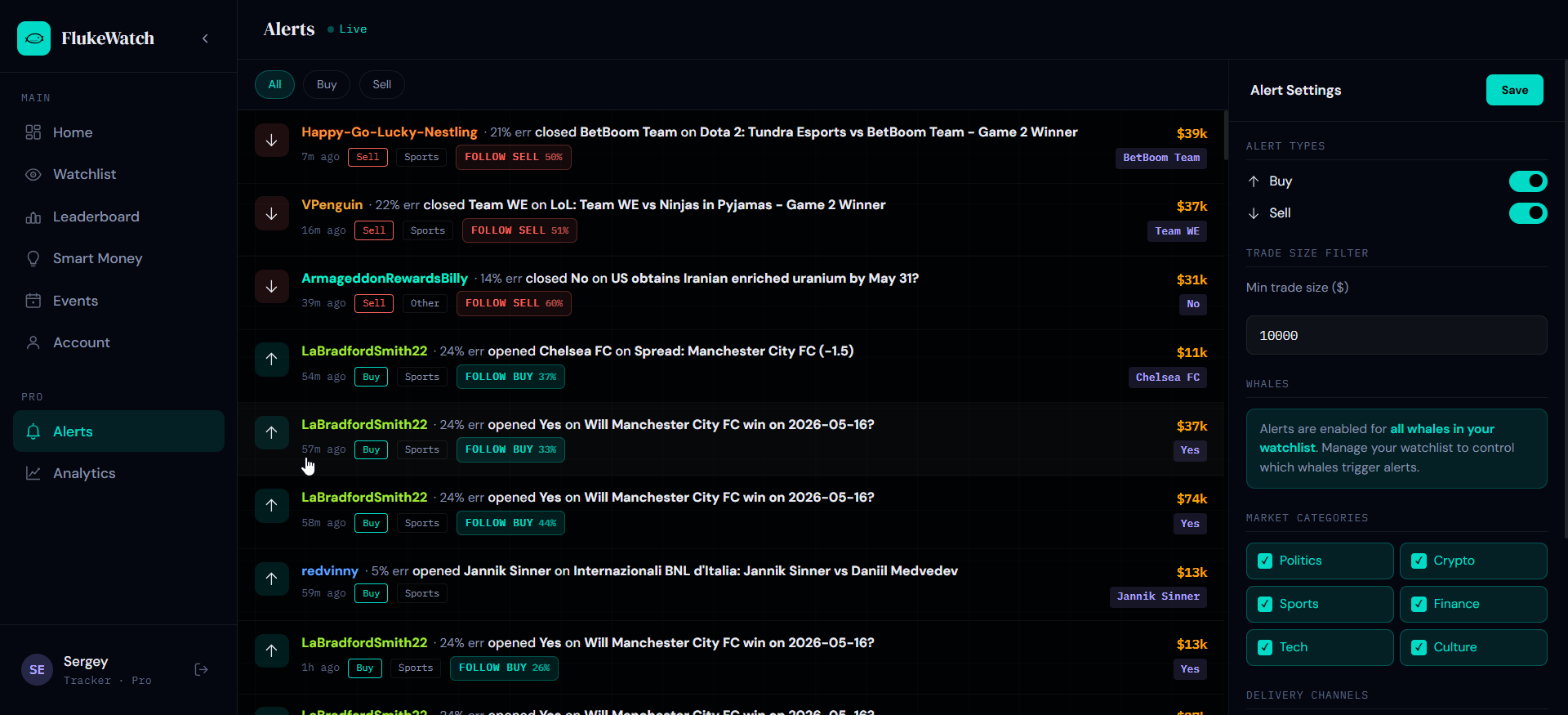1568x715 pixels.
Task: Click the Home grid icon
Action: pyautogui.click(x=33, y=132)
